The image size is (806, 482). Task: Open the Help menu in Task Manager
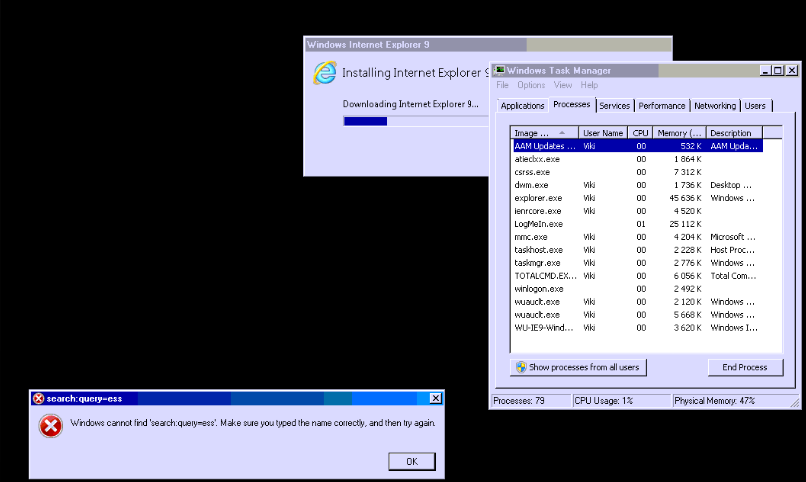point(589,85)
